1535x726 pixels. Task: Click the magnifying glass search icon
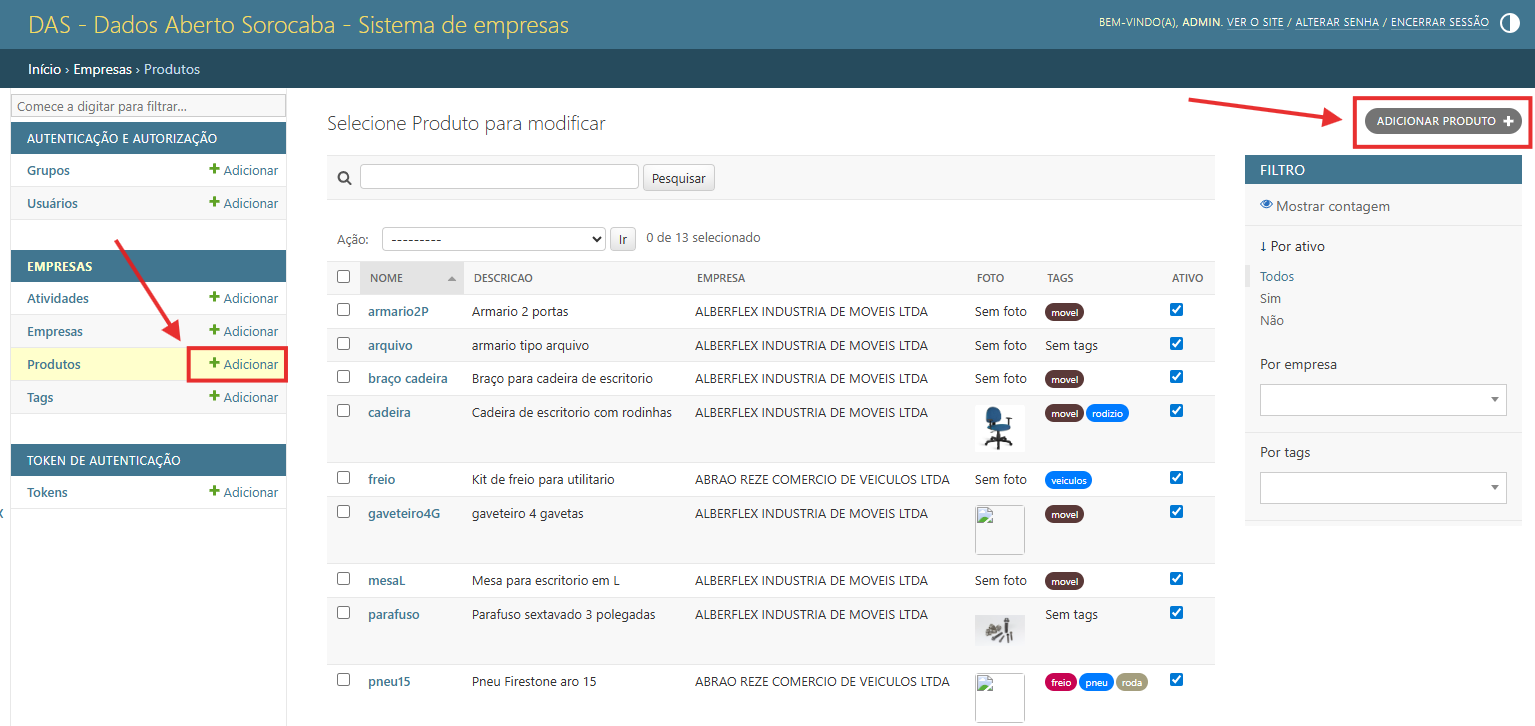(344, 178)
